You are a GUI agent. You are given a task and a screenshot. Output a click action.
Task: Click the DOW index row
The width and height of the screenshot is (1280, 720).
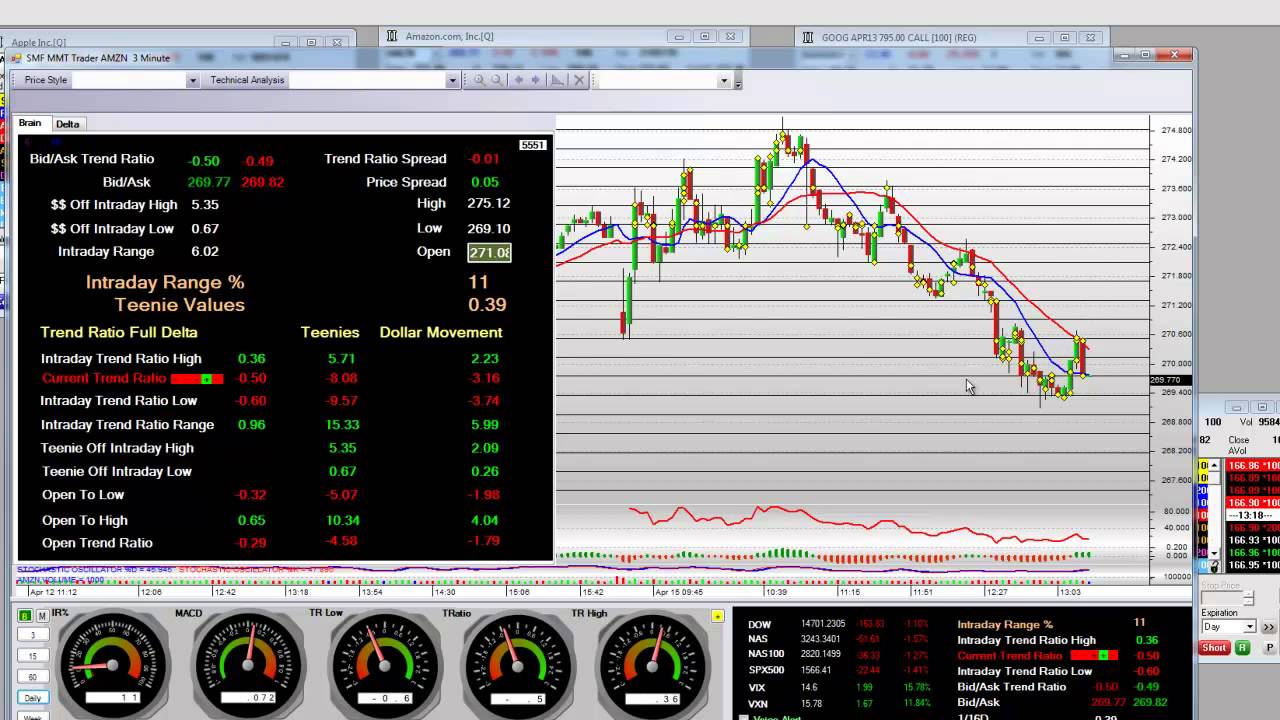click(838, 624)
